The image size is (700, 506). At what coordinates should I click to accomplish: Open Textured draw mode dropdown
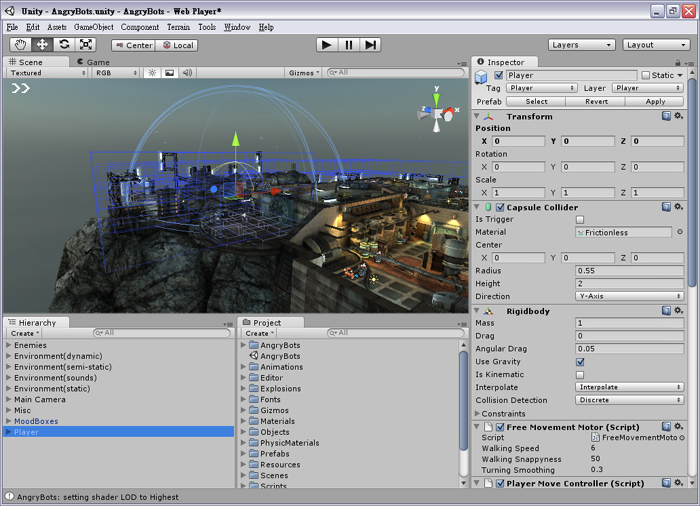coord(47,73)
